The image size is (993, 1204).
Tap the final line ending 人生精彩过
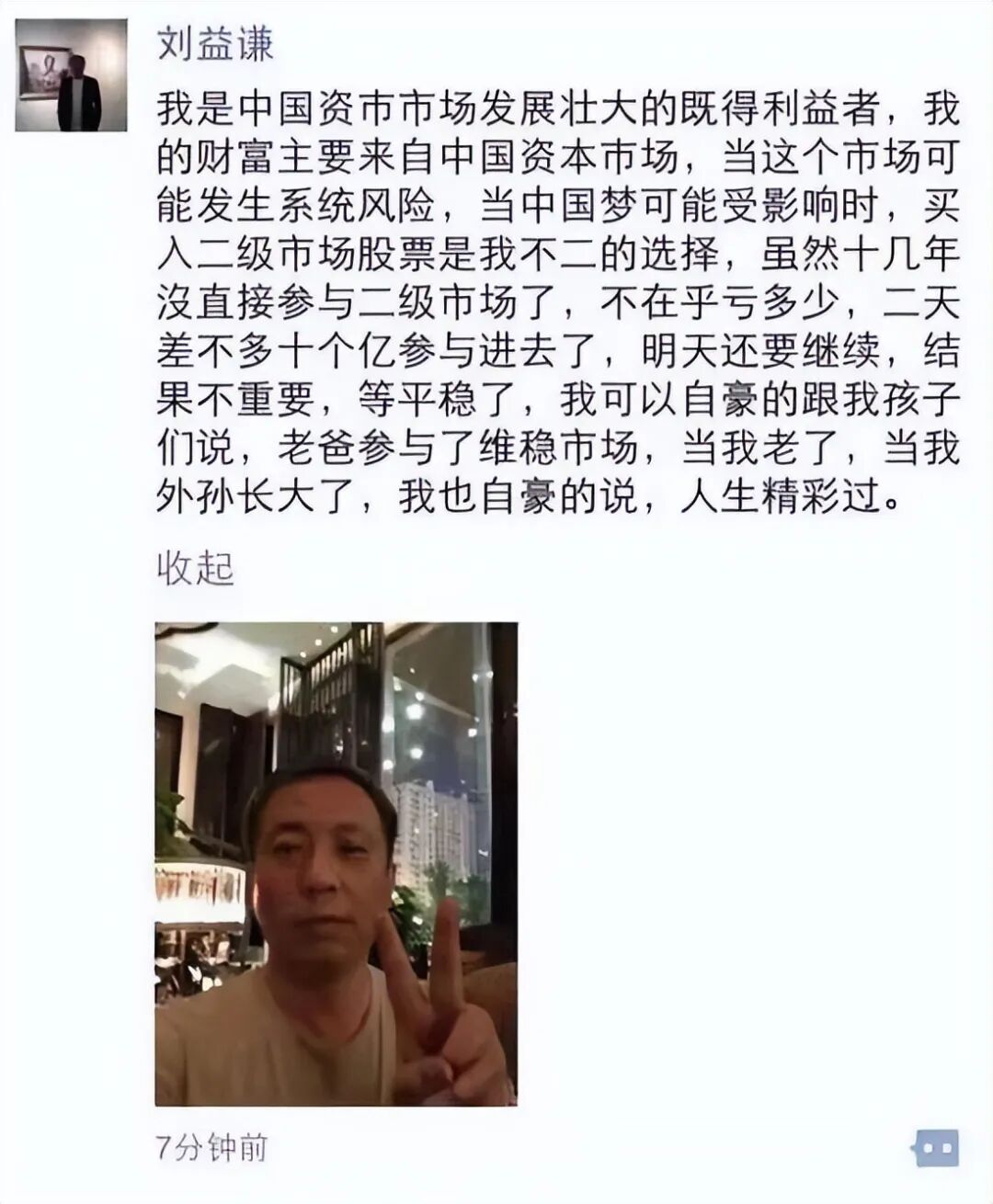(529, 499)
